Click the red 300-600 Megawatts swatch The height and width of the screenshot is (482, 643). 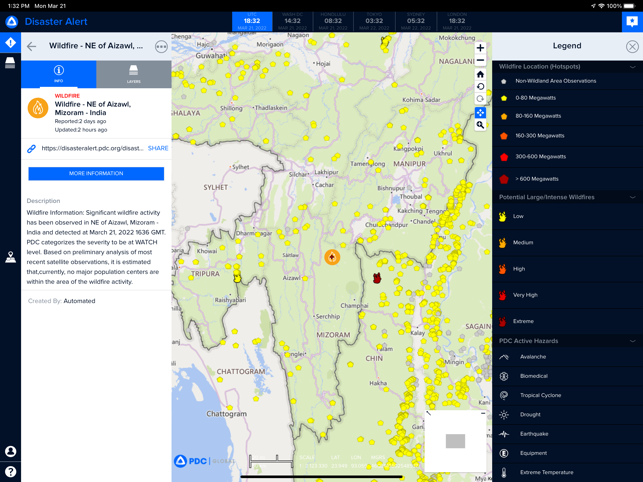pyautogui.click(x=504, y=157)
